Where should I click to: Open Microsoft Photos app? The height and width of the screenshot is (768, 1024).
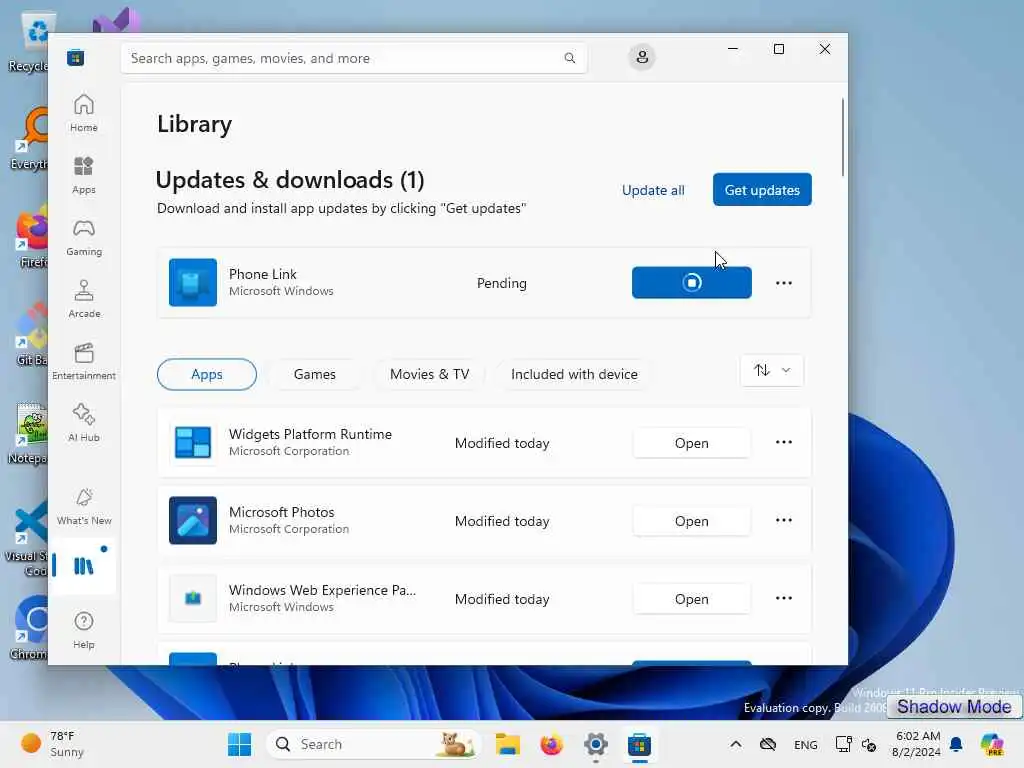[692, 521]
